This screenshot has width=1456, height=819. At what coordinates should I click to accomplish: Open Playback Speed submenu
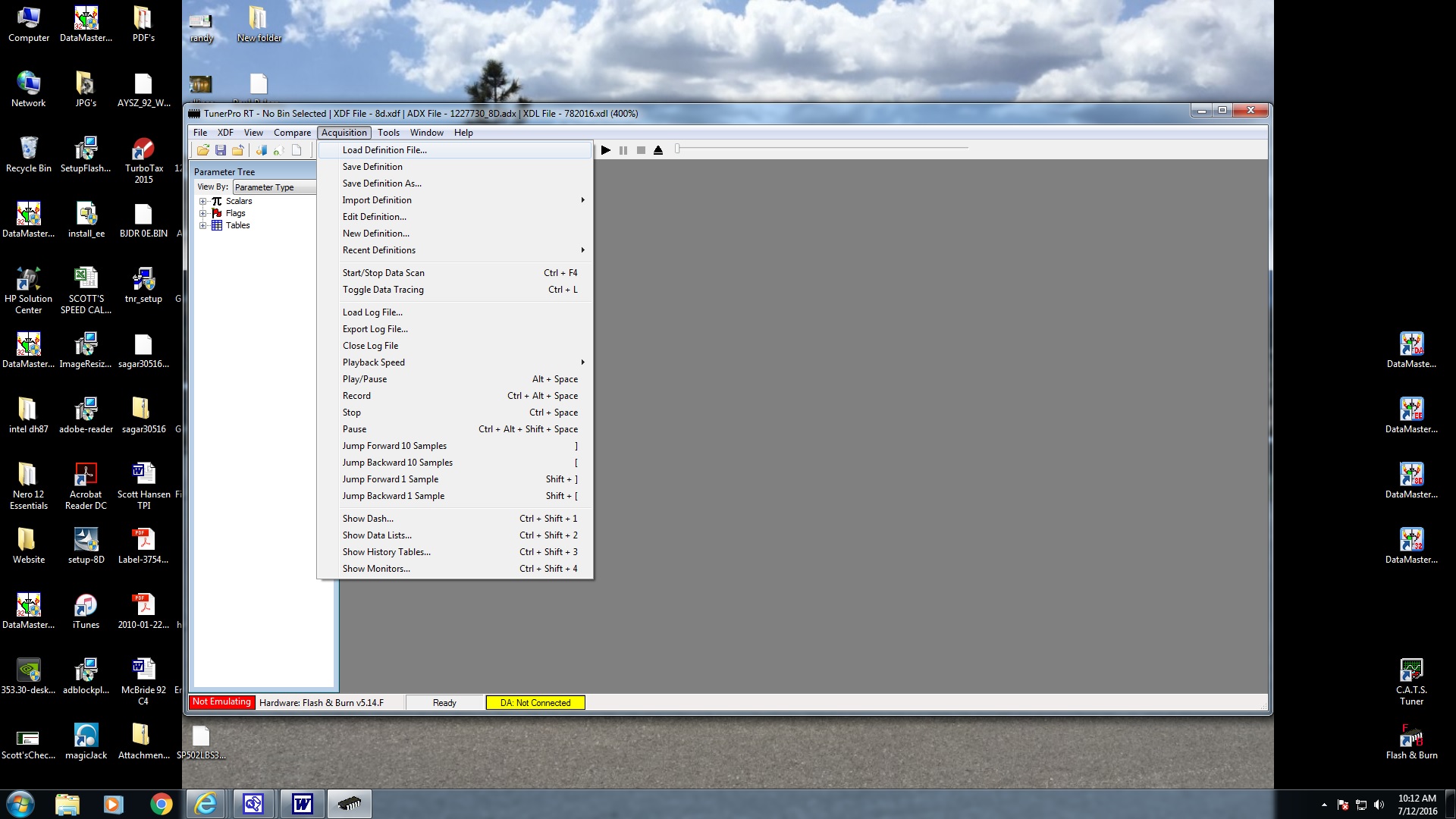coord(455,362)
